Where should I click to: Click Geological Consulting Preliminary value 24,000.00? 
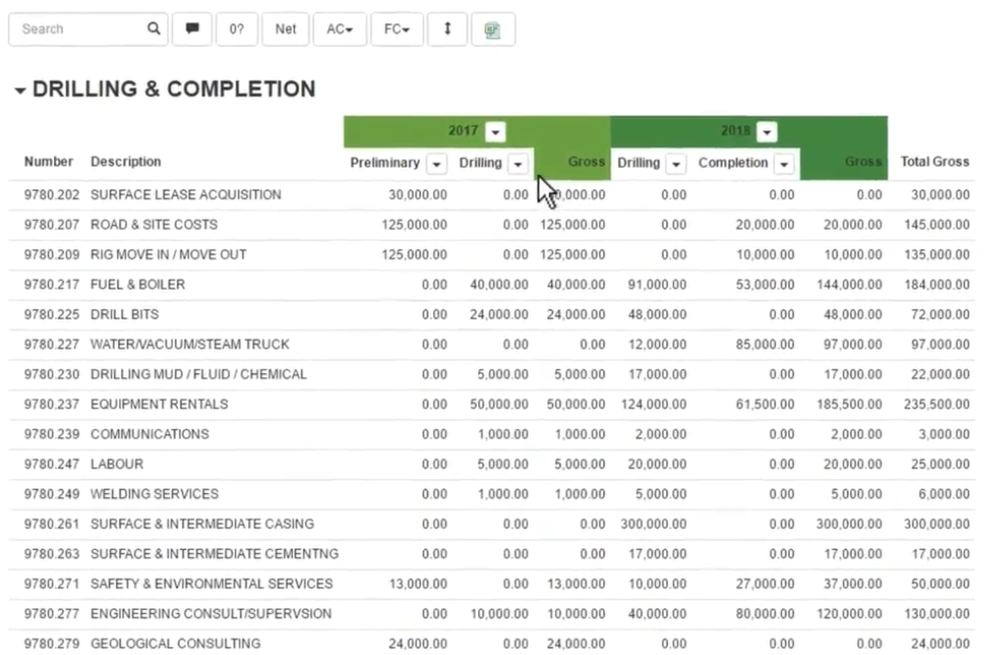(418, 644)
